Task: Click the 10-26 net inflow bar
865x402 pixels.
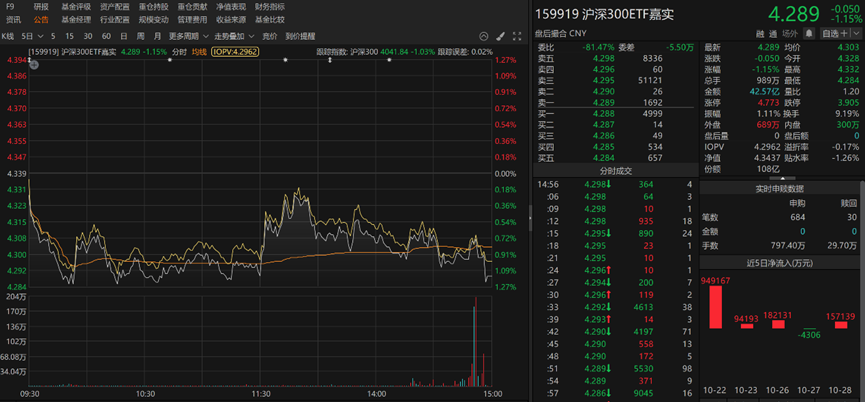Action: [778, 324]
